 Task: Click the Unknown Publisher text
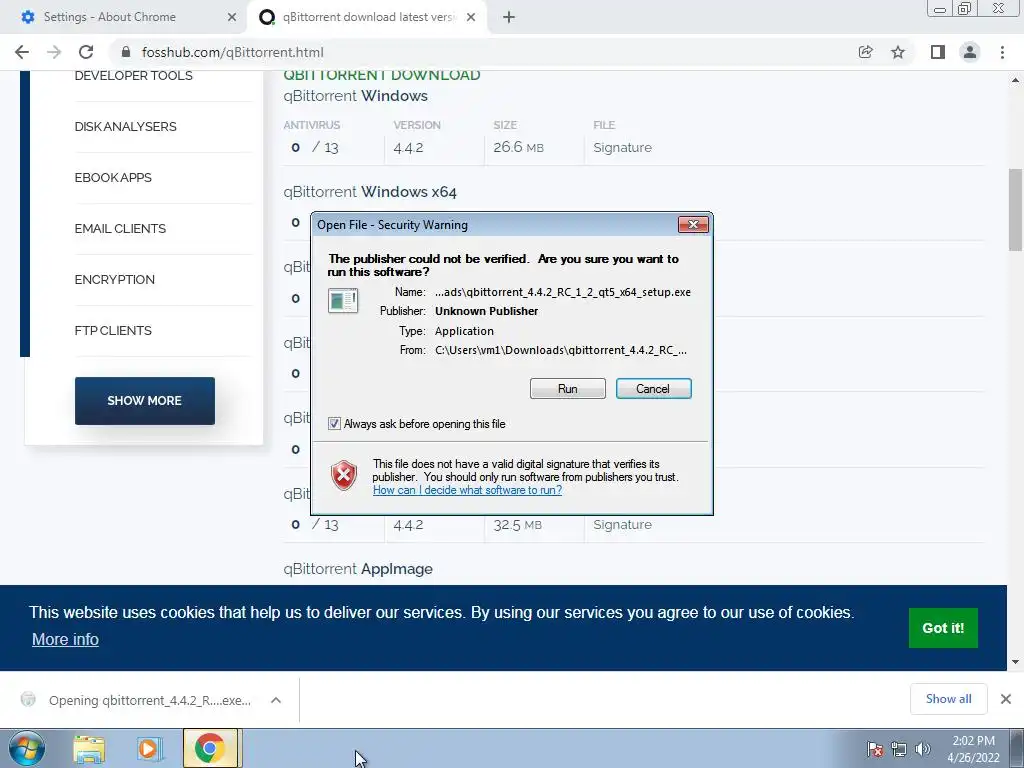coord(487,311)
